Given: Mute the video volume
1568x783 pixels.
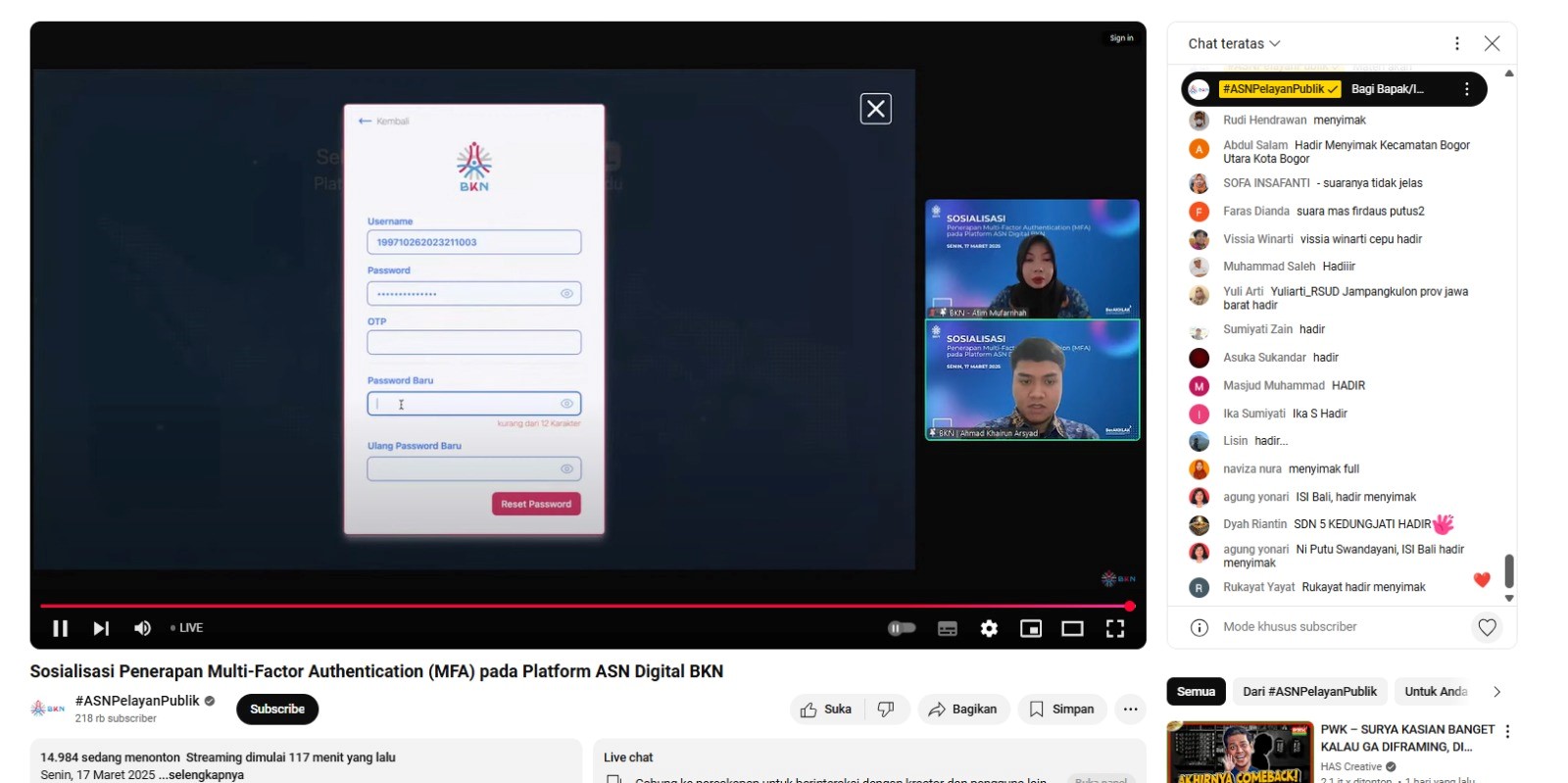Looking at the screenshot, I should [142, 628].
